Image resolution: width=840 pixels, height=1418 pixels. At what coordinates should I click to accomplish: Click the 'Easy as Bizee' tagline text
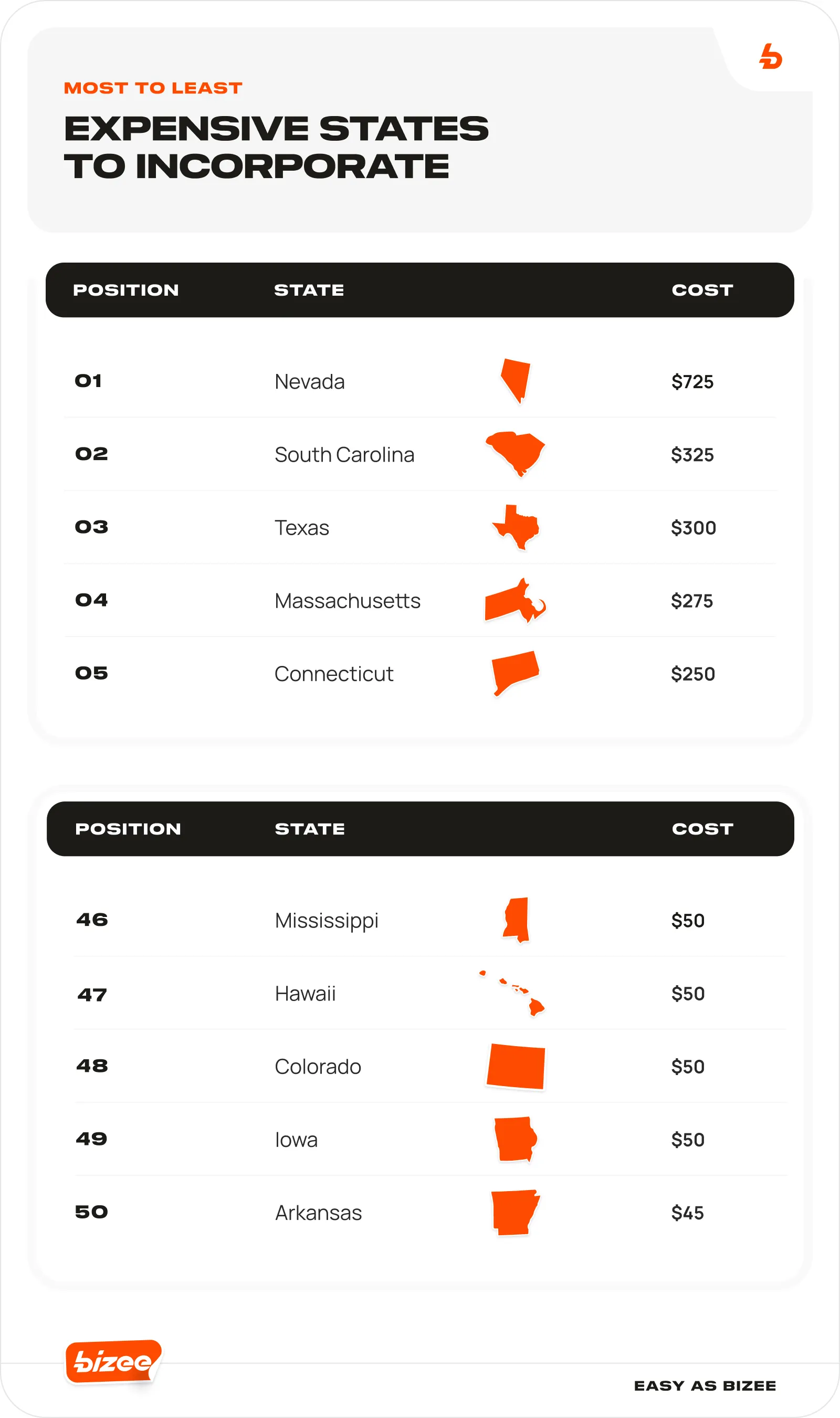705,1385
